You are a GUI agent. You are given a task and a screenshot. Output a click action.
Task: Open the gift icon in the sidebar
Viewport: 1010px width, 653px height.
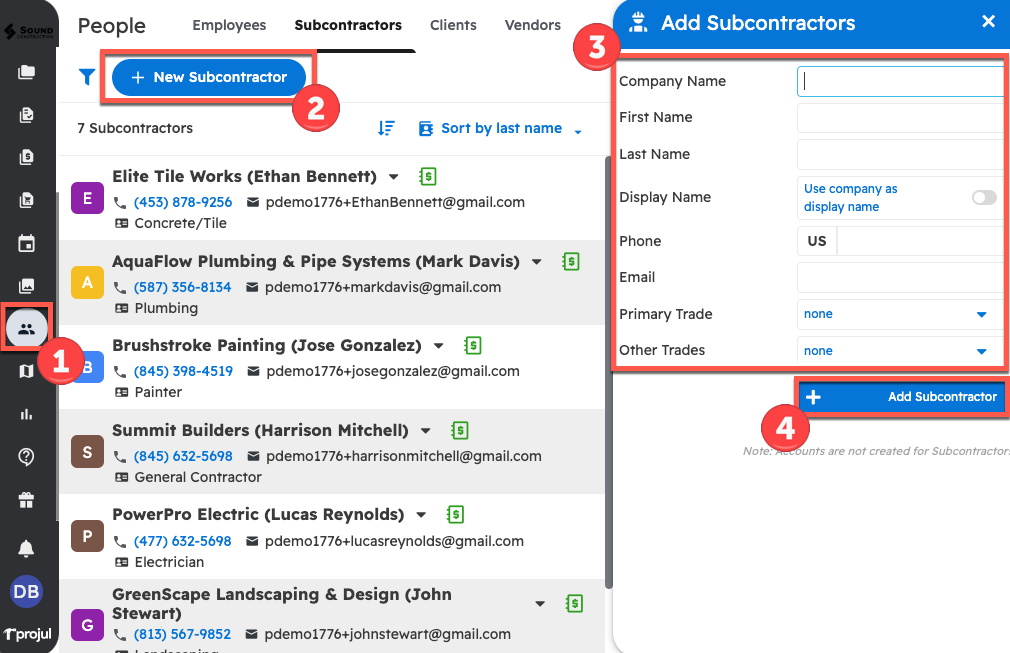[27, 499]
